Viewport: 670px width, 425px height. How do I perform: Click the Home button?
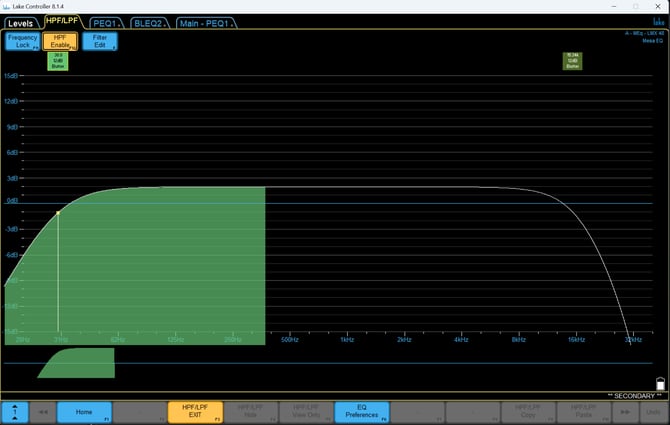coord(84,412)
